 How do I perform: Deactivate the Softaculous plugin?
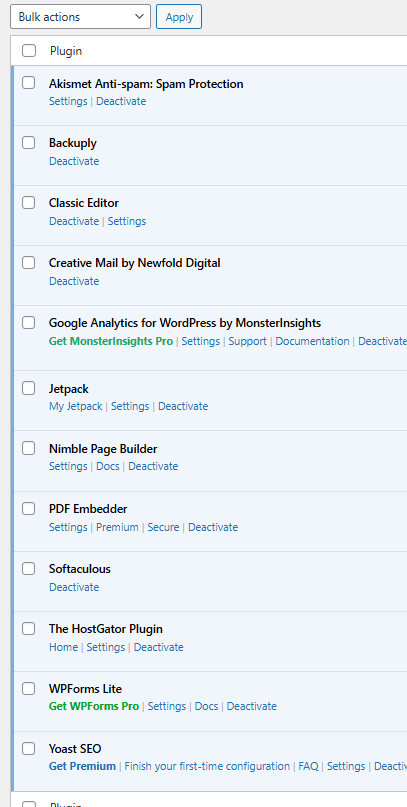[x=74, y=587]
